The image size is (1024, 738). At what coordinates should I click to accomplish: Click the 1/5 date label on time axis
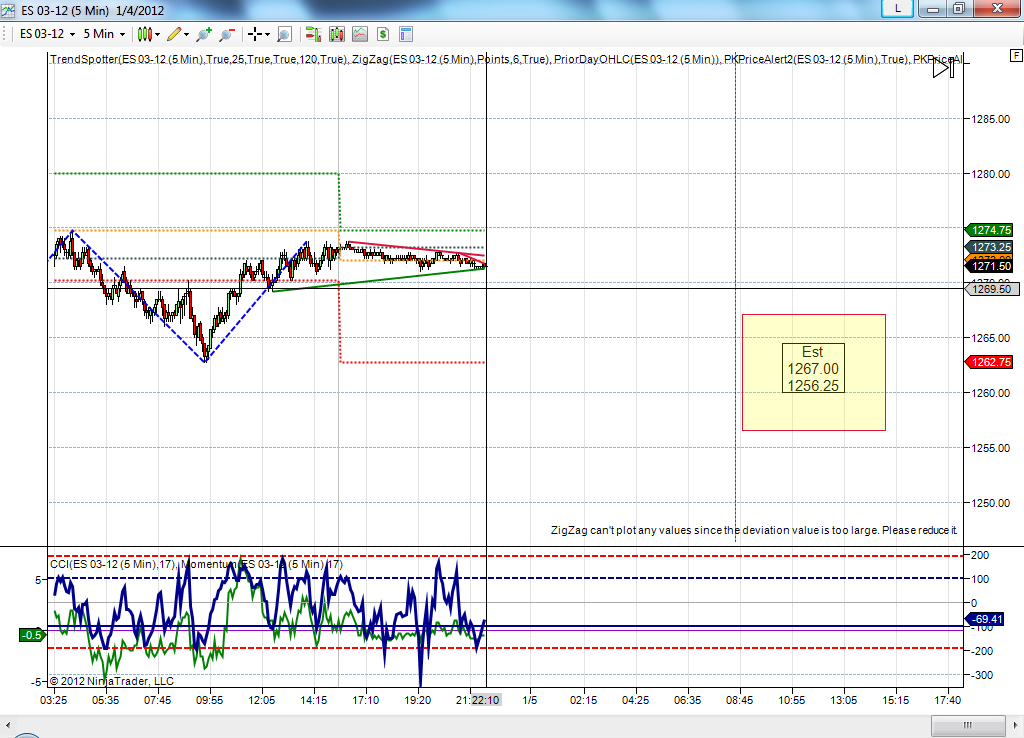[530, 700]
